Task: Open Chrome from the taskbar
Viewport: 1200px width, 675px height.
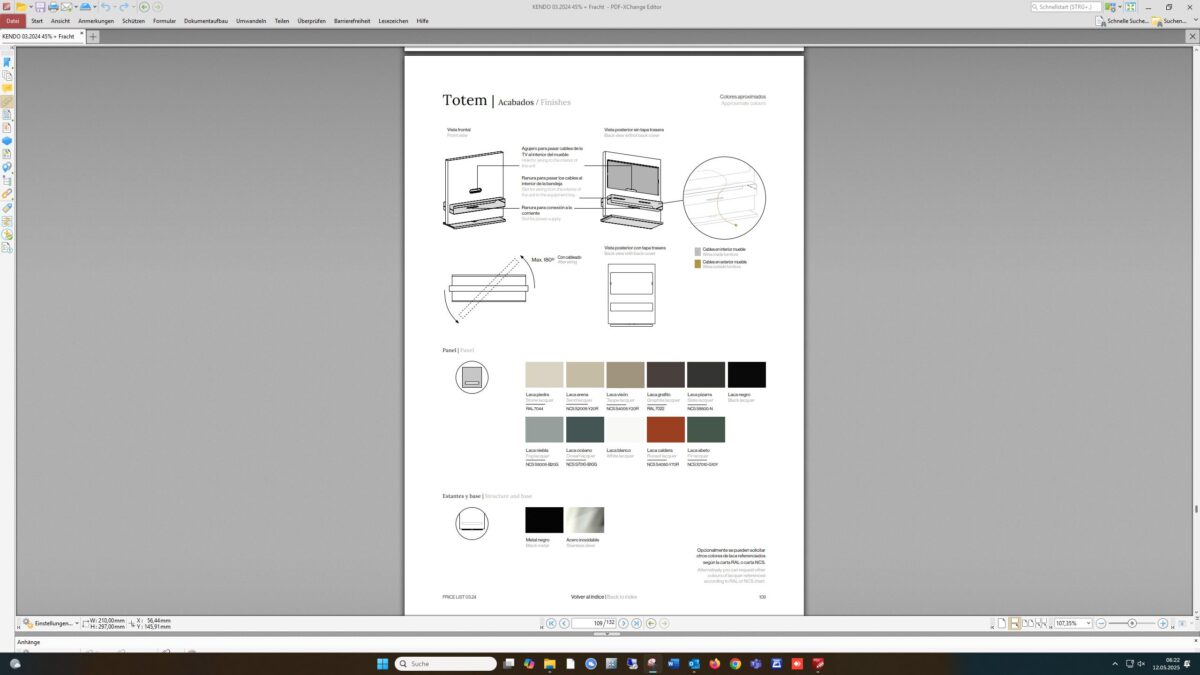Action: (735, 663)
